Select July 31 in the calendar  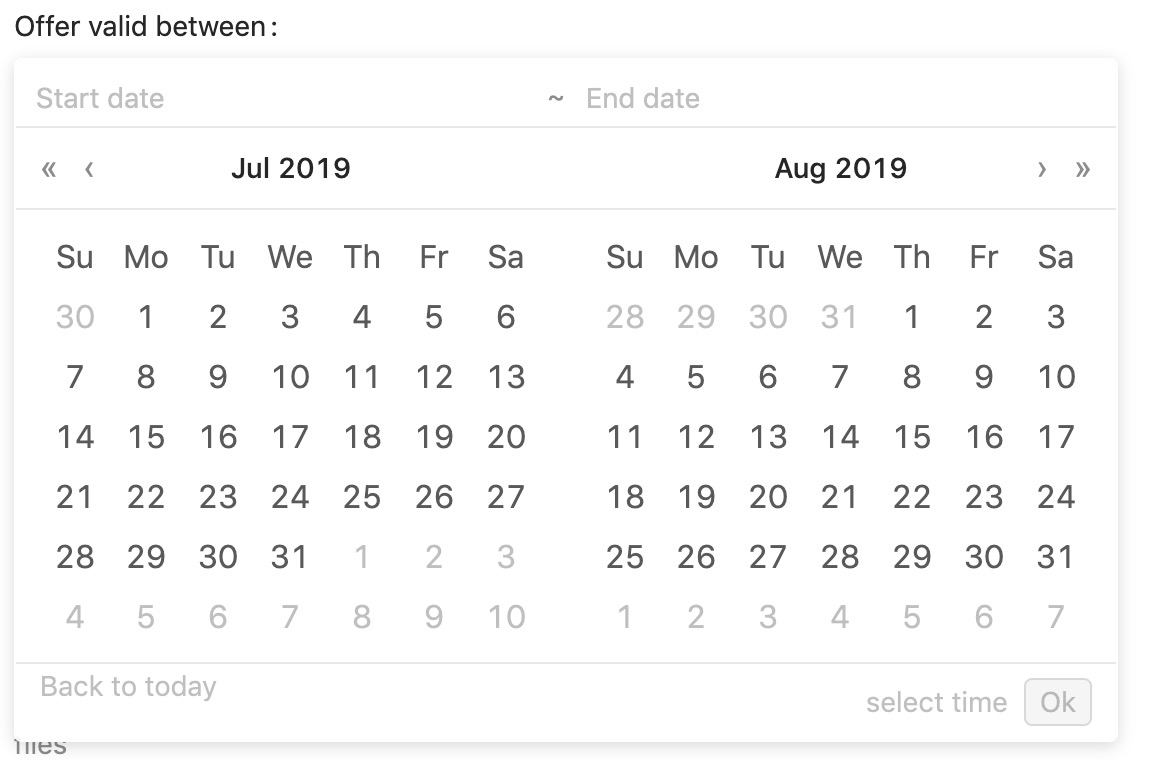point(289,557)
